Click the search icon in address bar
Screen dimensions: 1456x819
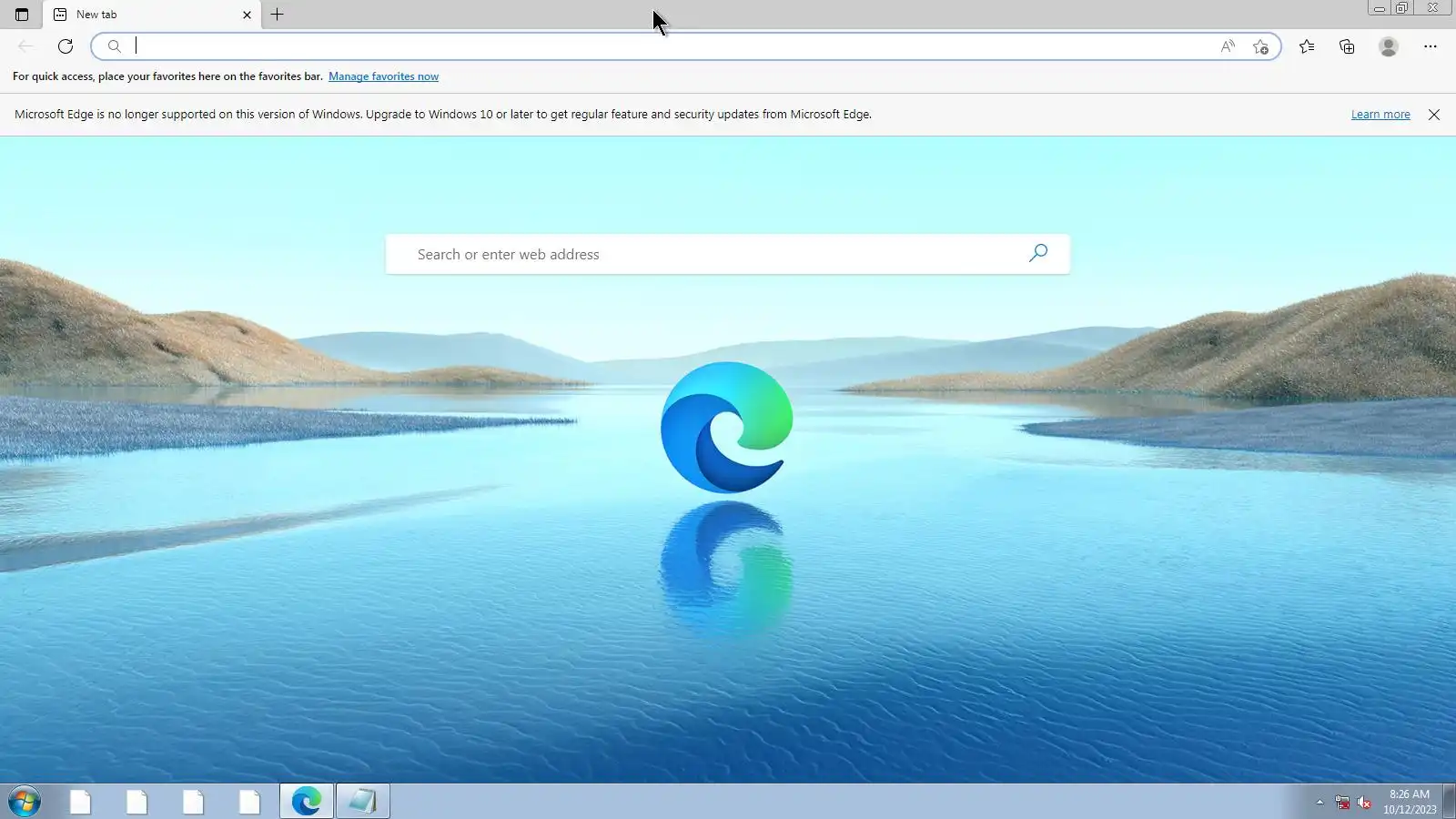click(114, 46)
